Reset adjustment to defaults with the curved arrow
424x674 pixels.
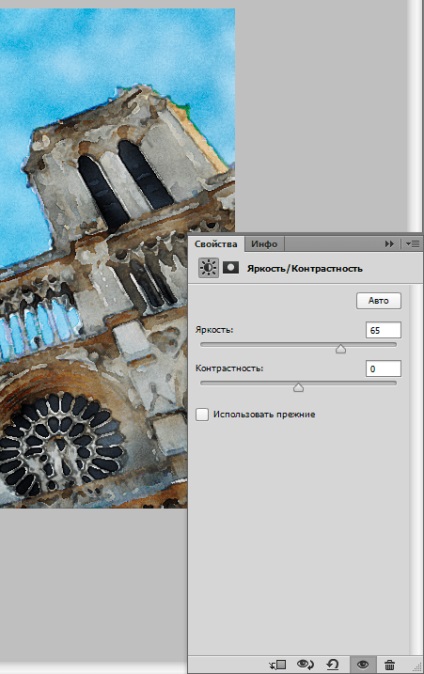pos(332,665)
